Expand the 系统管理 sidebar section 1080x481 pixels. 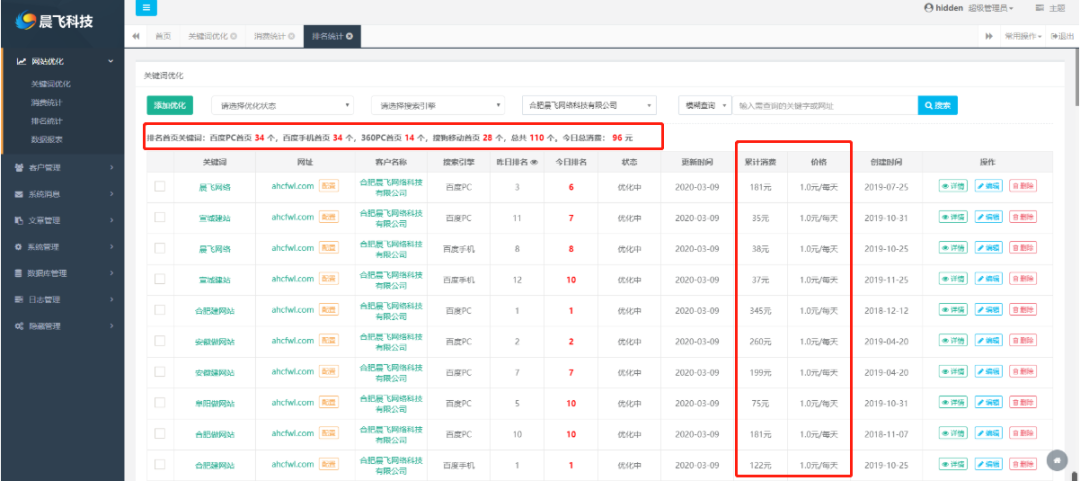(x=62, y=247)
